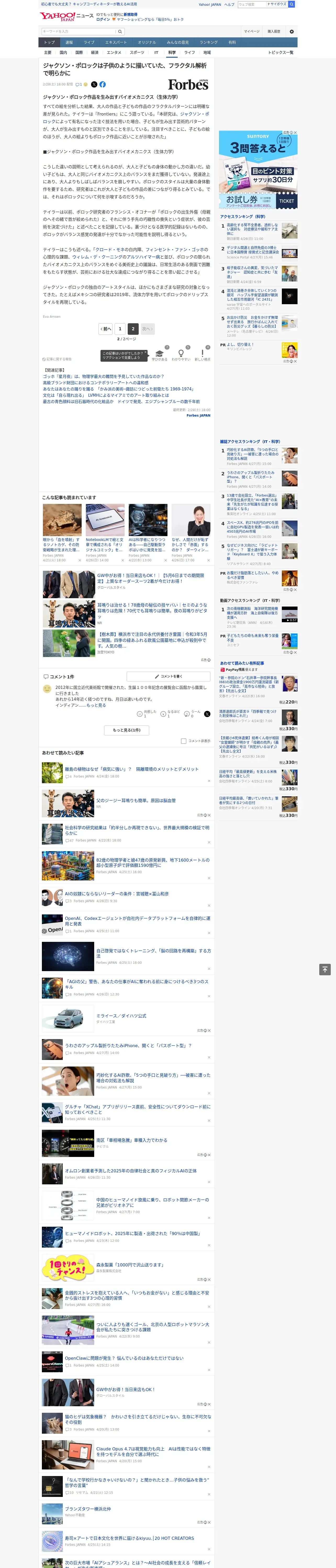The height and width of the screenshot is (1568, 336).
Task: Open related article about ゴッホ『星月夜』
Action: tap(103, 377)
